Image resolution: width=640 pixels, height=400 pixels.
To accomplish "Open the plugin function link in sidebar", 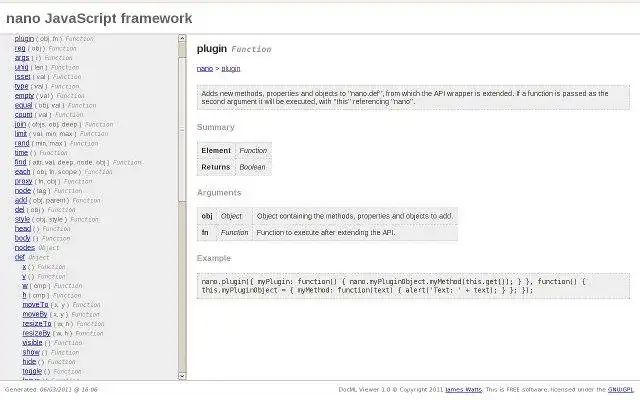I will (24, 38).
